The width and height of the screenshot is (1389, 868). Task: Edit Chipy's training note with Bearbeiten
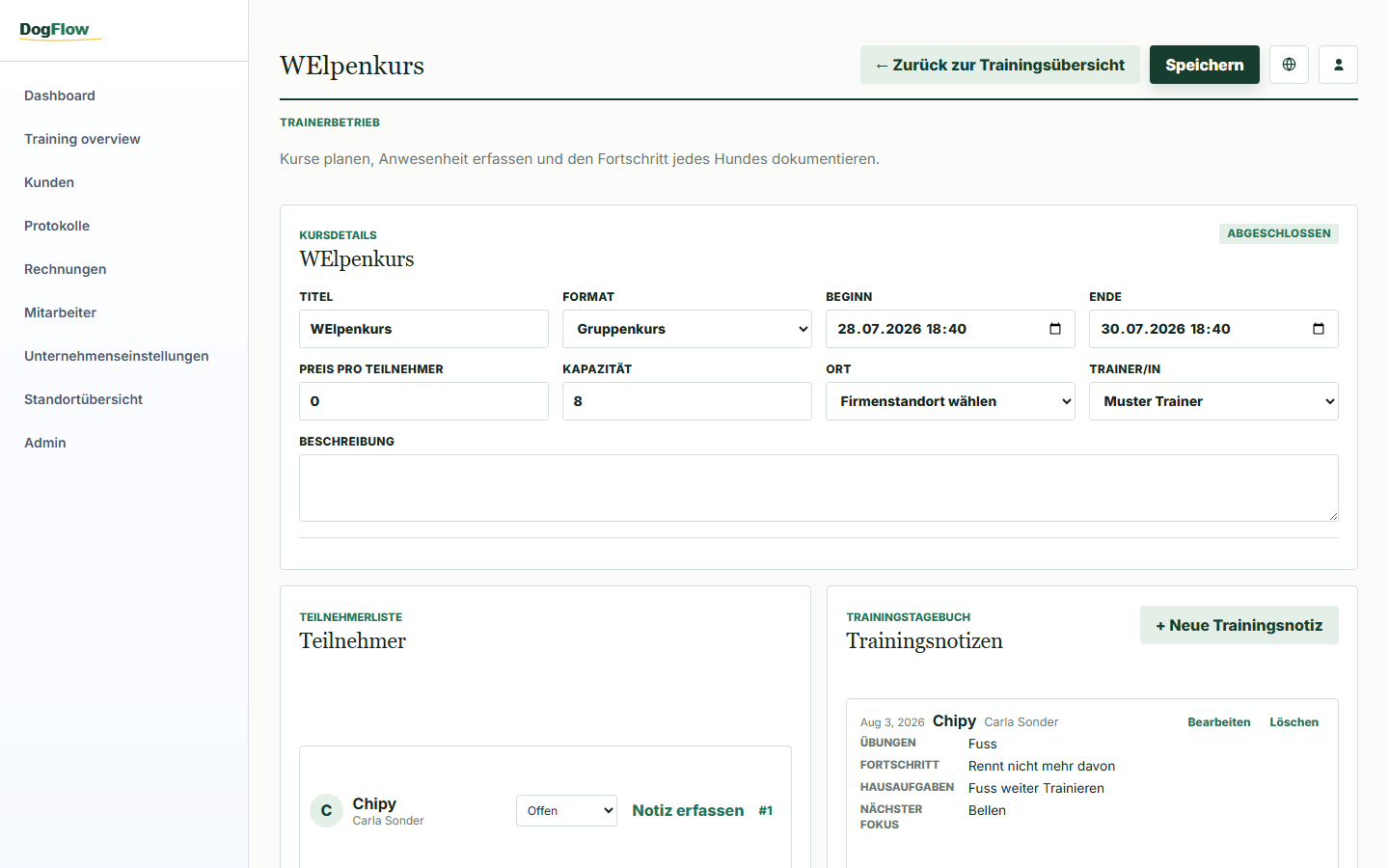point(1219,722)
